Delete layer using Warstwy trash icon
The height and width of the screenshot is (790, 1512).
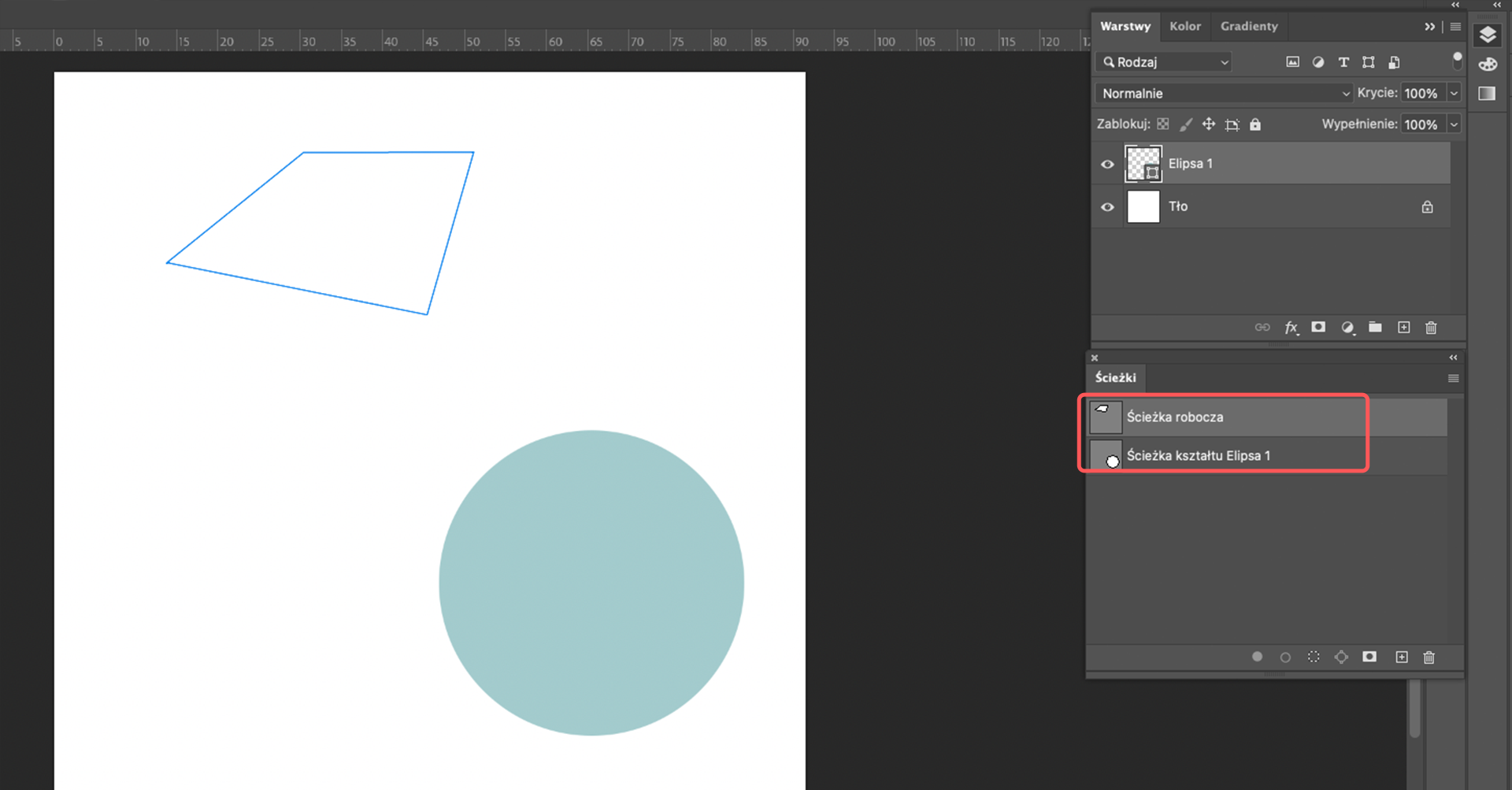[x=1431, y=327]
